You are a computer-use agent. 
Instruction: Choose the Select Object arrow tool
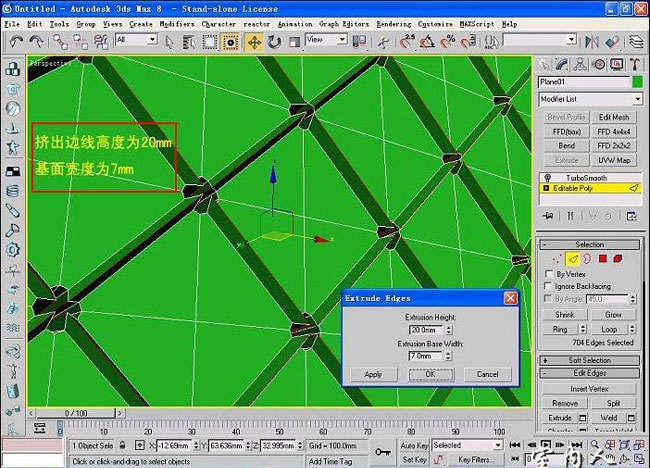pyautogui.click(x=169, y=41)
